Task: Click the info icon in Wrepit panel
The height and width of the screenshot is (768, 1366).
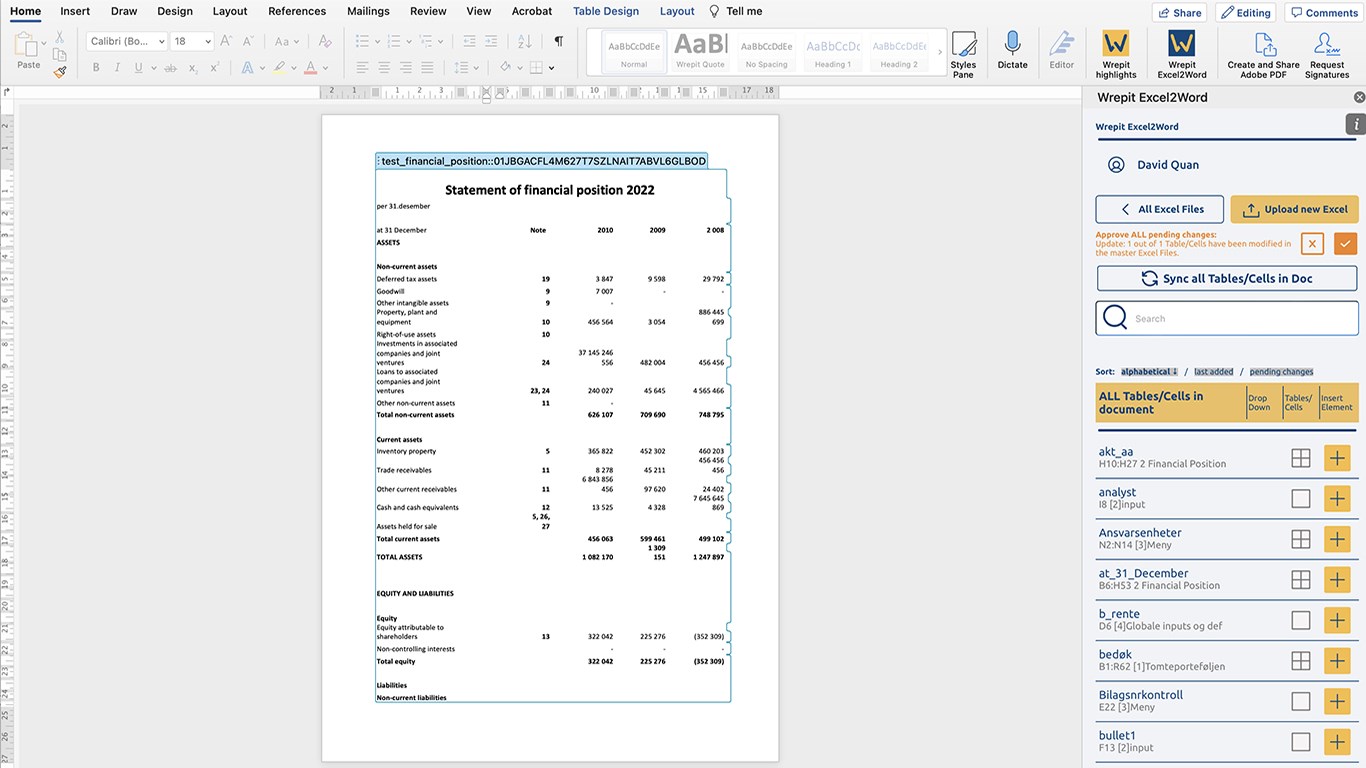Action: coord(1355,124)
